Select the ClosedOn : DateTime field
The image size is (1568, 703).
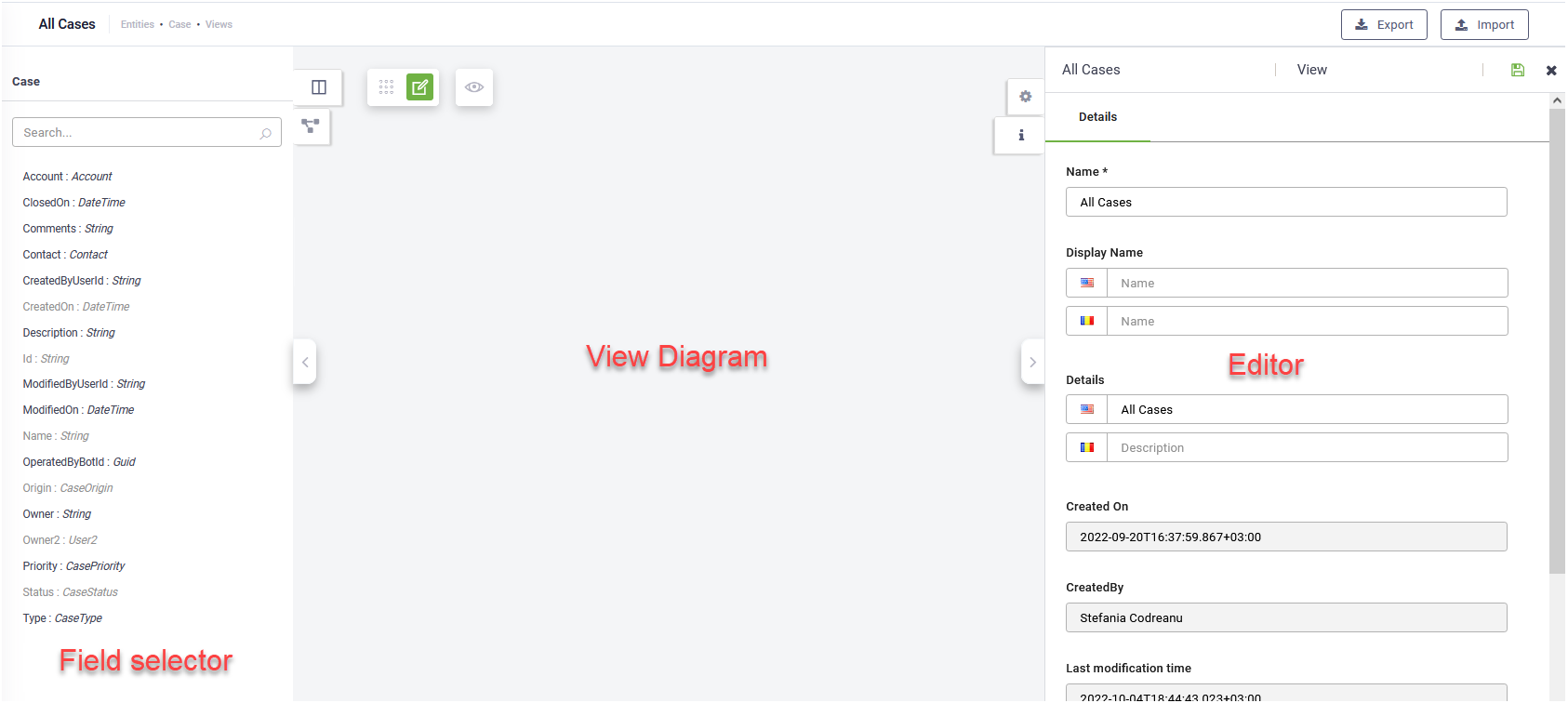pyautogui.click(x=73, y=203)
